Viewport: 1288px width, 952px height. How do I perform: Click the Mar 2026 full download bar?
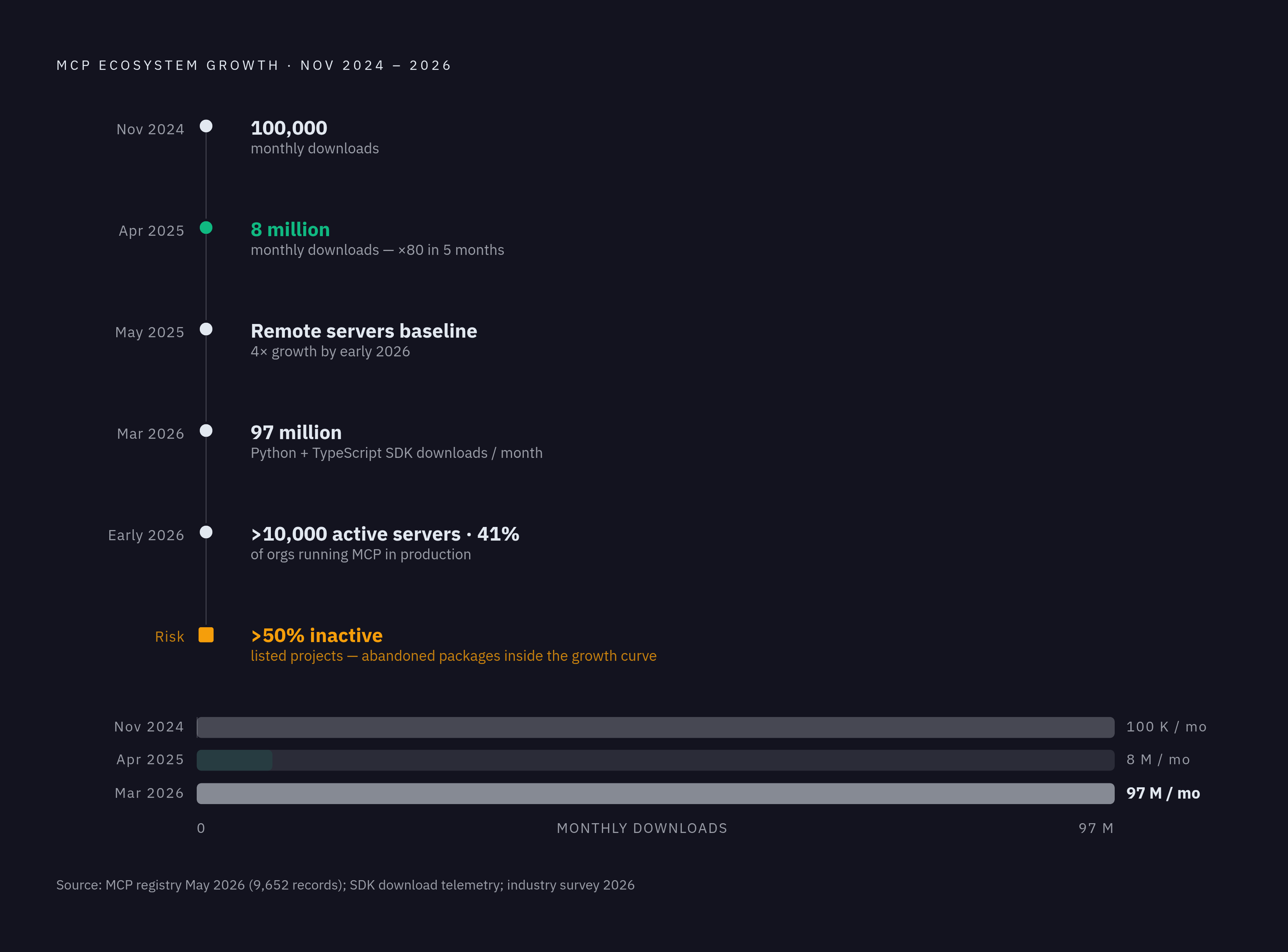(x=655, y=794)
